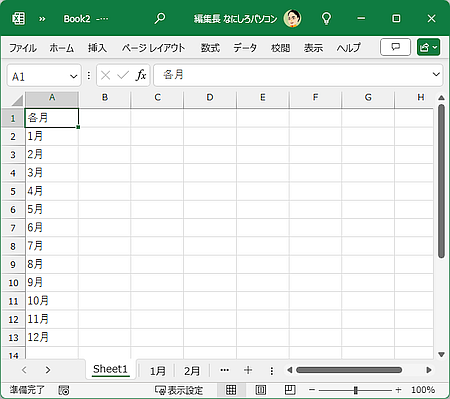The width and height of the screenshot is (450, 399).
Task: Switch to Page Break Preview icon
Action: pyautogui.click(x=290, y=390)
